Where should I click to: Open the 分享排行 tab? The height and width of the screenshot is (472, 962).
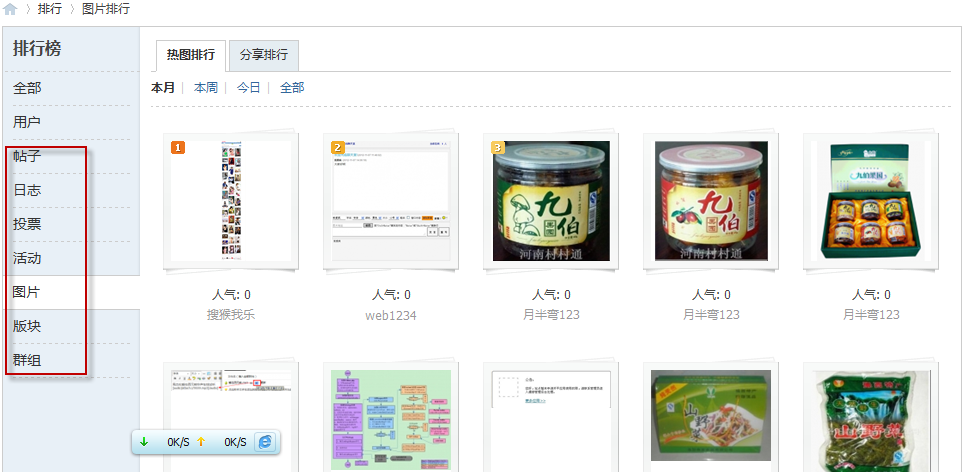(264, 55)
